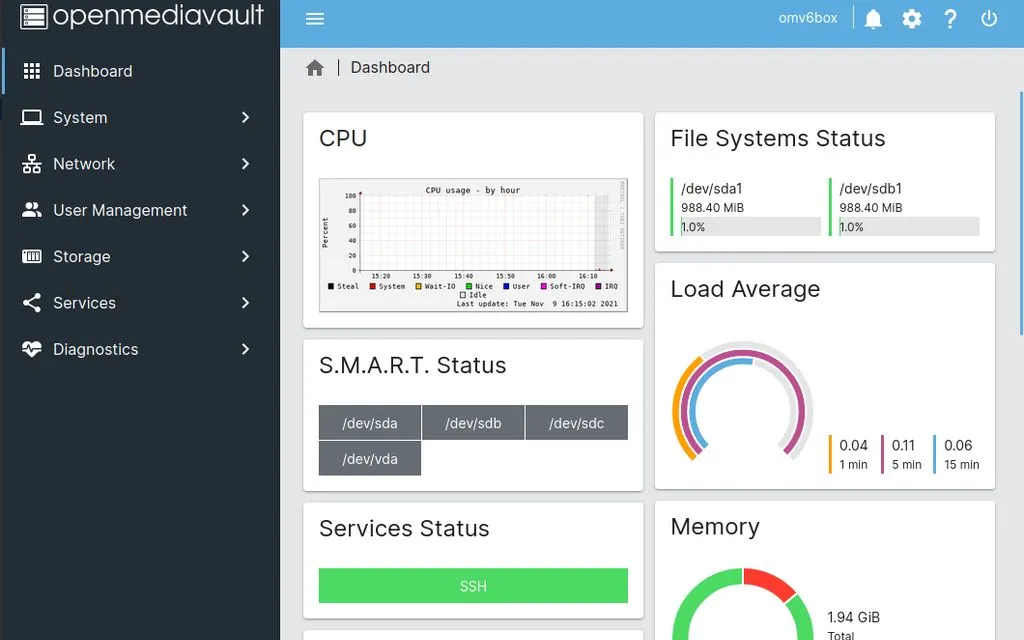Viewport: 1024px width, 640px height.
Task: Click the Services share icon in sidebar
Action: pyautogui.click(x=30, y=302)
